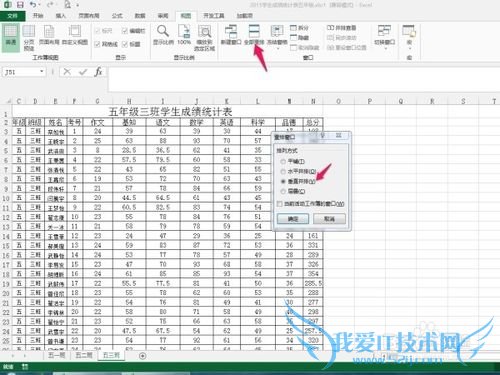Click 切换窗口 switch windows icon
Image resolution: width=500 pixels, height=375 pixels.
pyautogui.click(x=384, y=32)
